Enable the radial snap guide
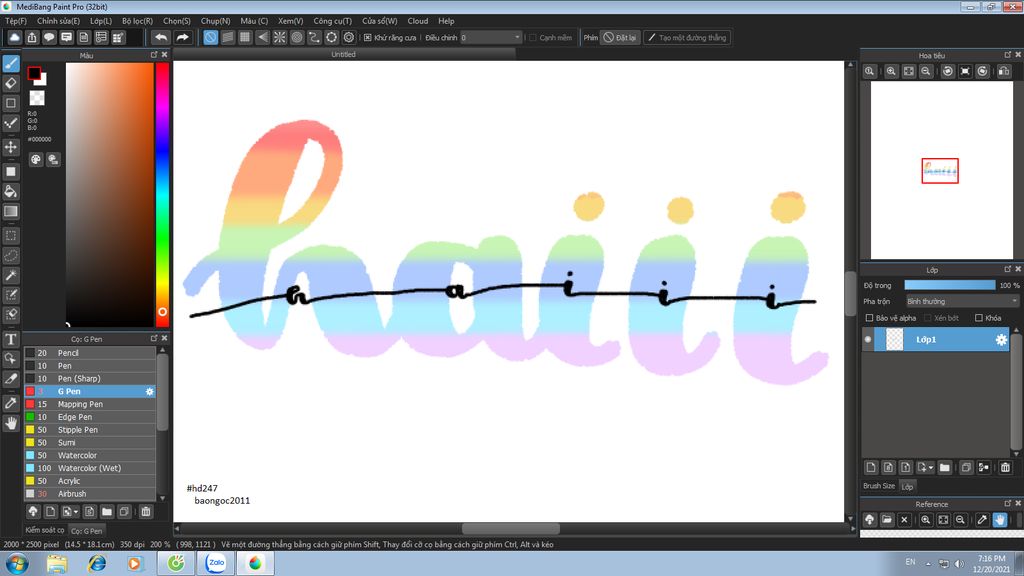Screen dimensions: 1024x576 coord(280,38)
